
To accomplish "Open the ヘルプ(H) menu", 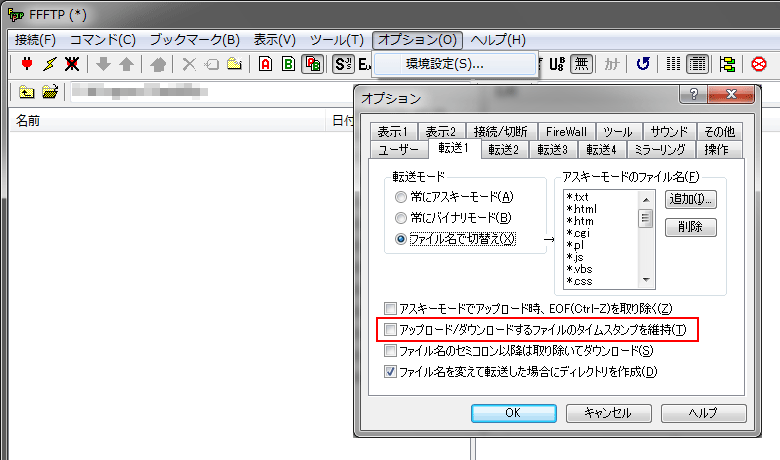I will click(498, 40).
